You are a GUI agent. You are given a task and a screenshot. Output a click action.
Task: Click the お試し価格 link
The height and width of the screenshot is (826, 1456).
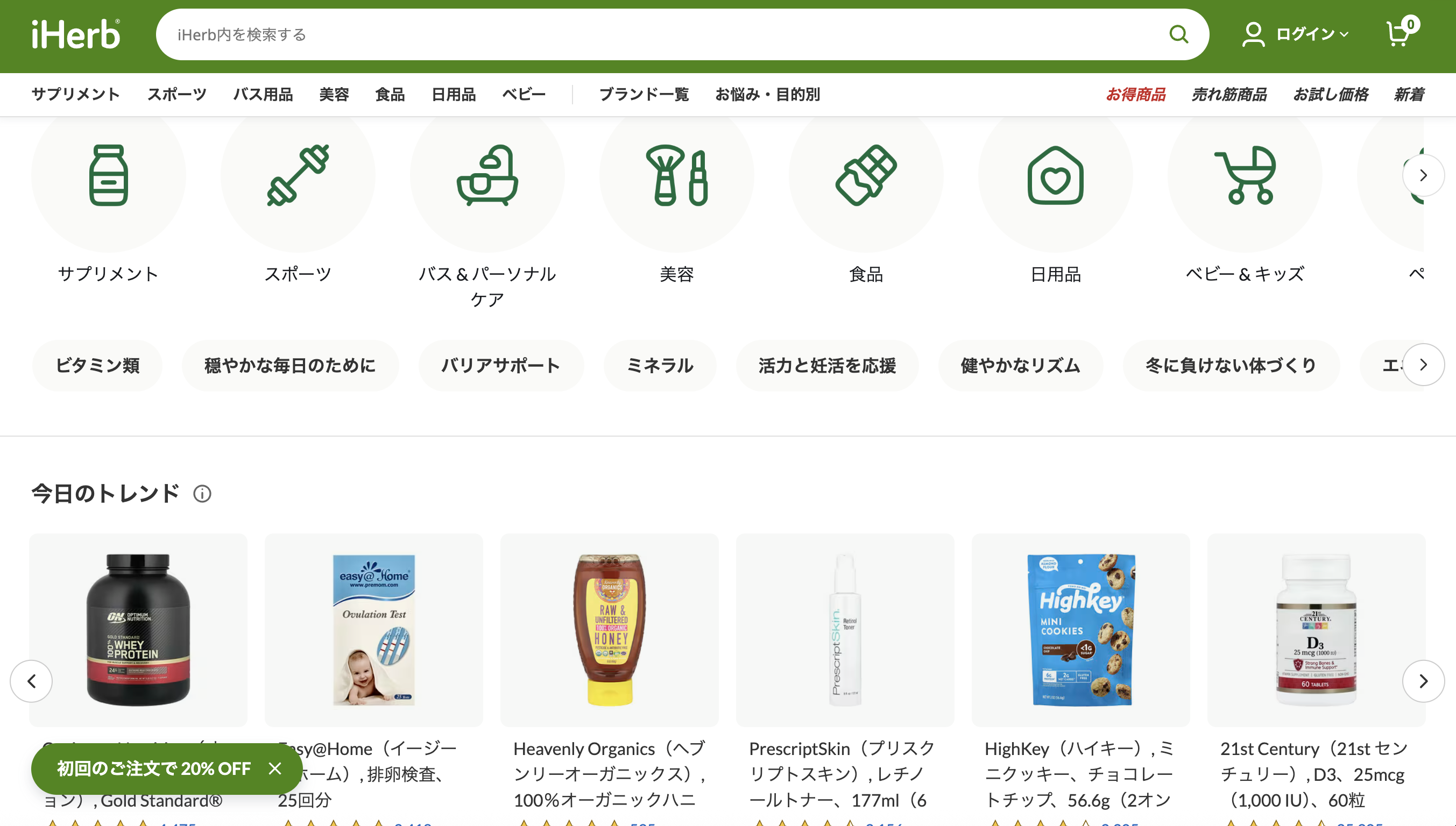pyautogui.click(x=1331, y=94)
